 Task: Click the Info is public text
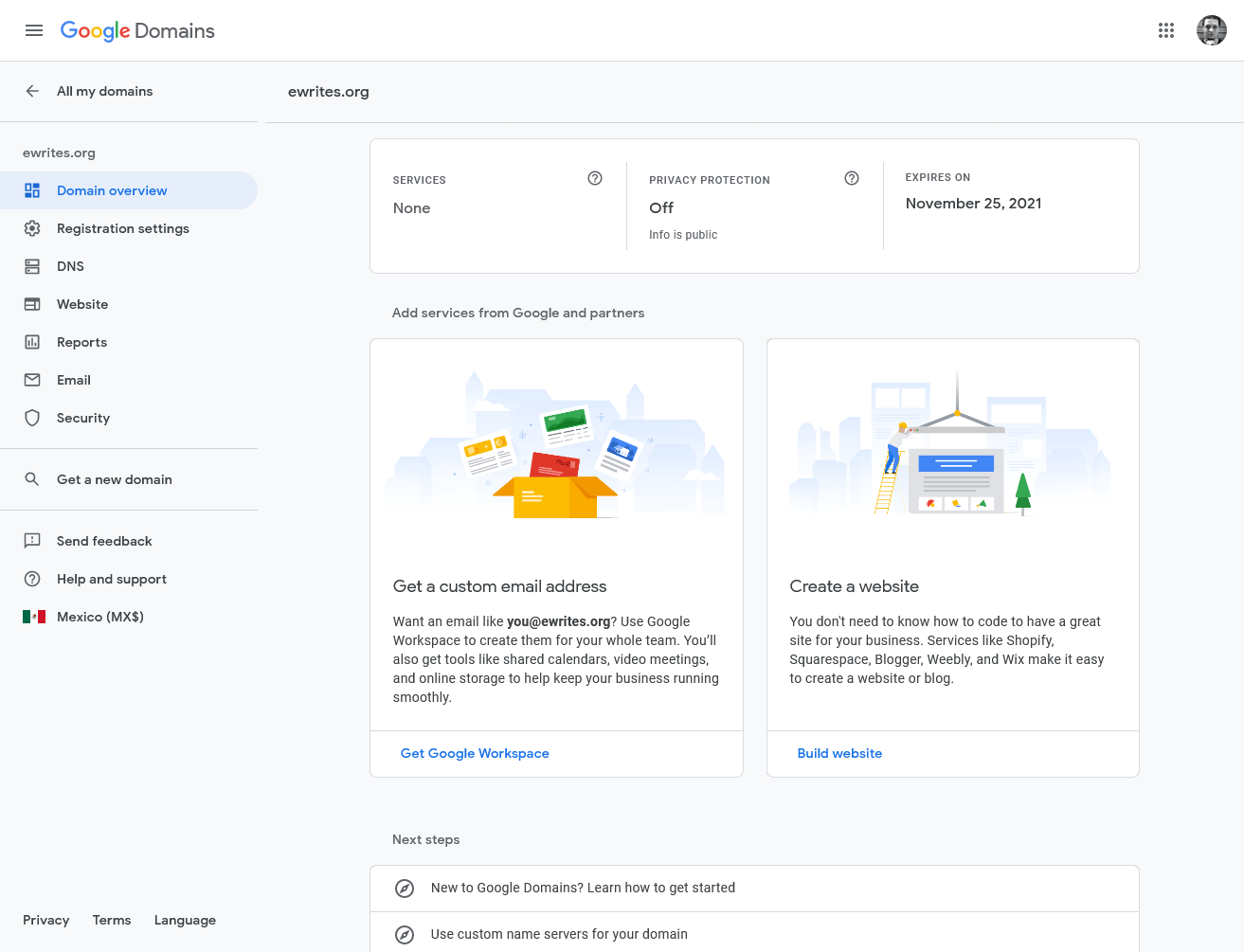tap(683, 235)
